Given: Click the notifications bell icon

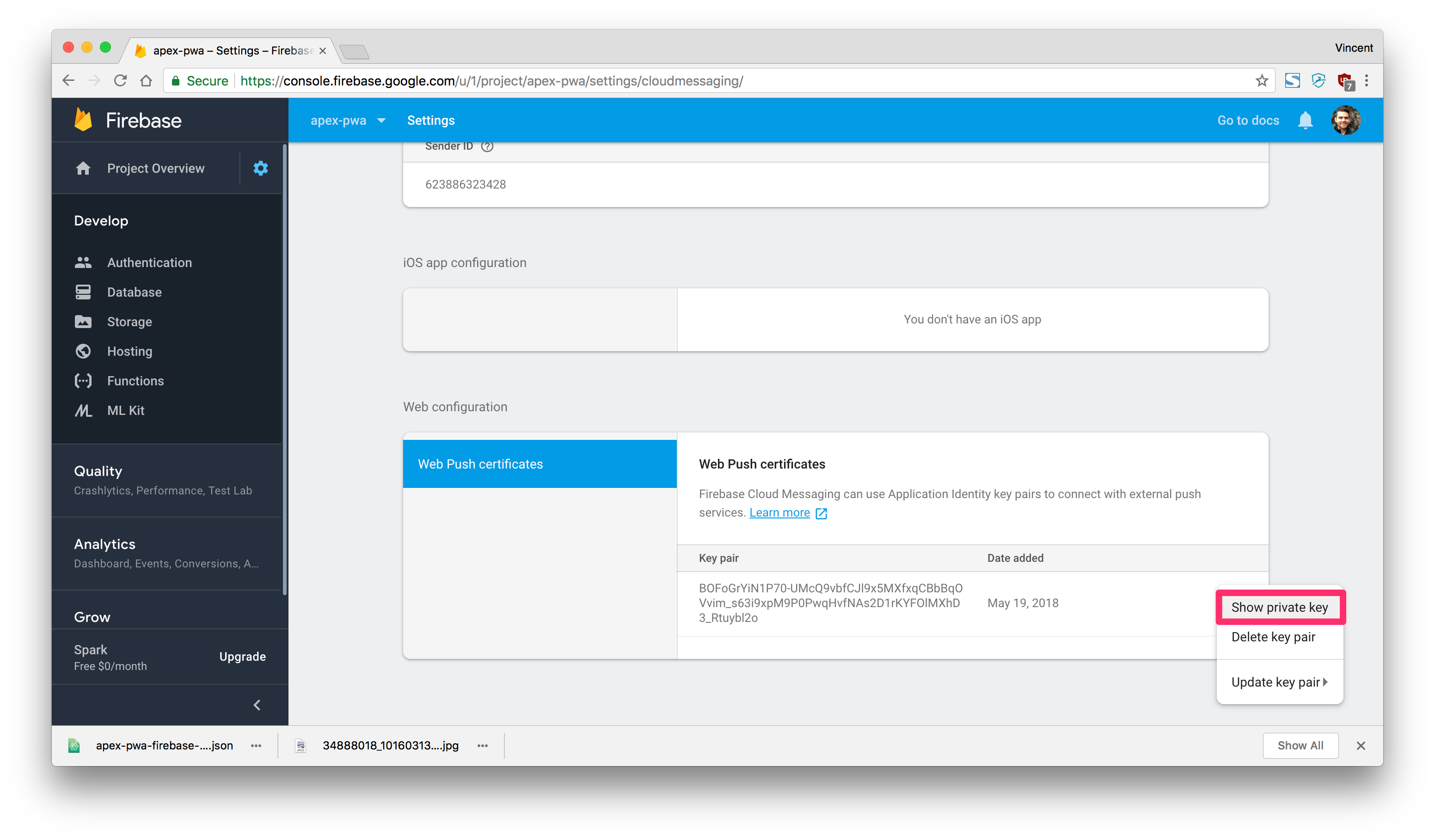Looking at the screenshot, I should (1305, 121).
